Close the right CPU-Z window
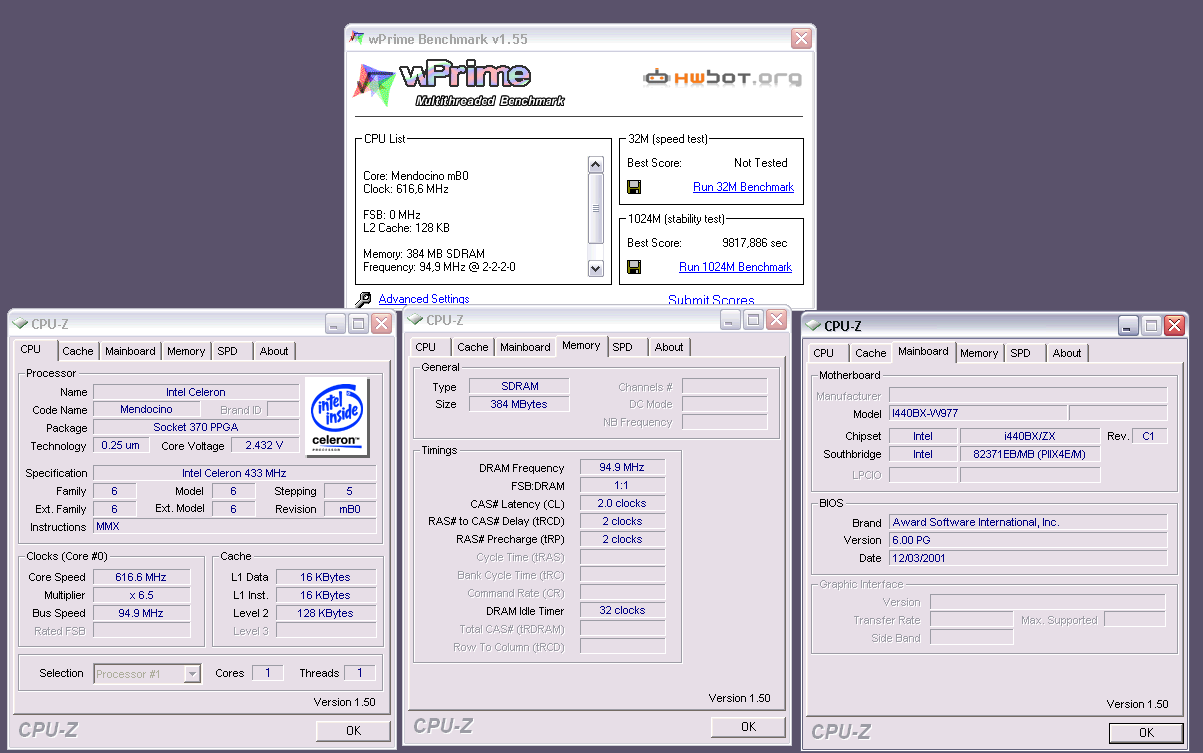The width and height of the screenshot is (1203, 753). (x=1174, y=326)
